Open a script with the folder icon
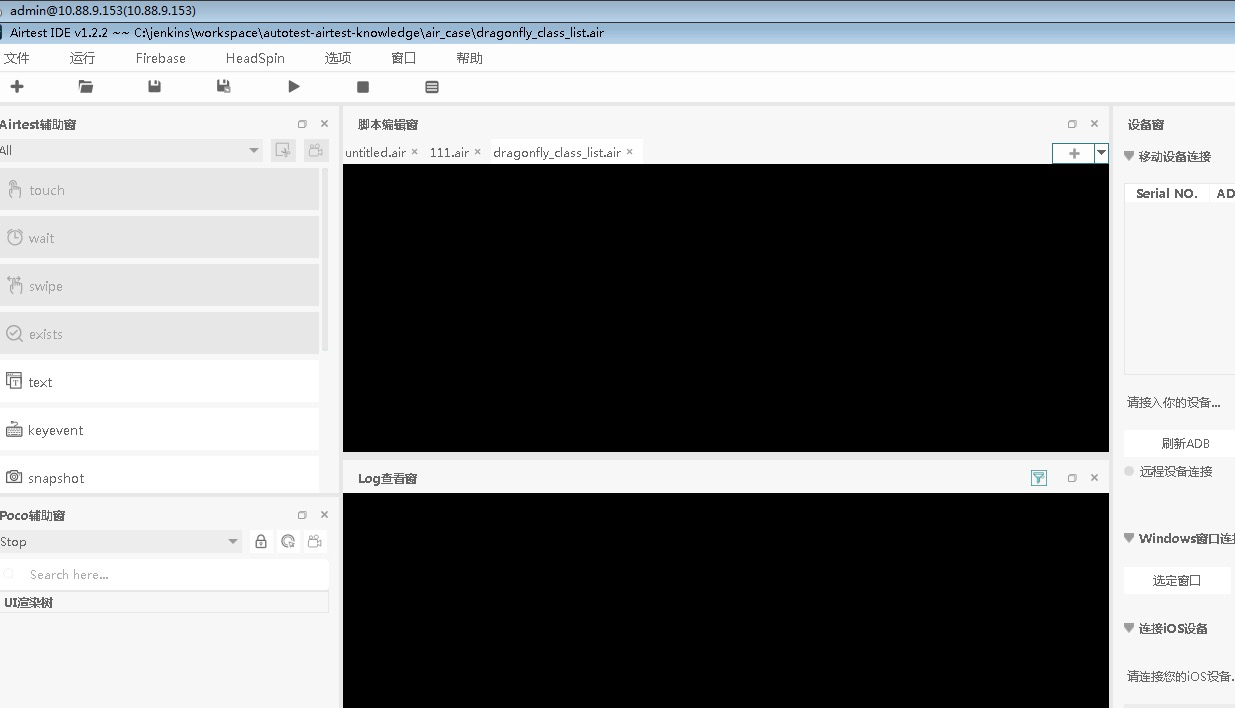 tap(86, 87)
